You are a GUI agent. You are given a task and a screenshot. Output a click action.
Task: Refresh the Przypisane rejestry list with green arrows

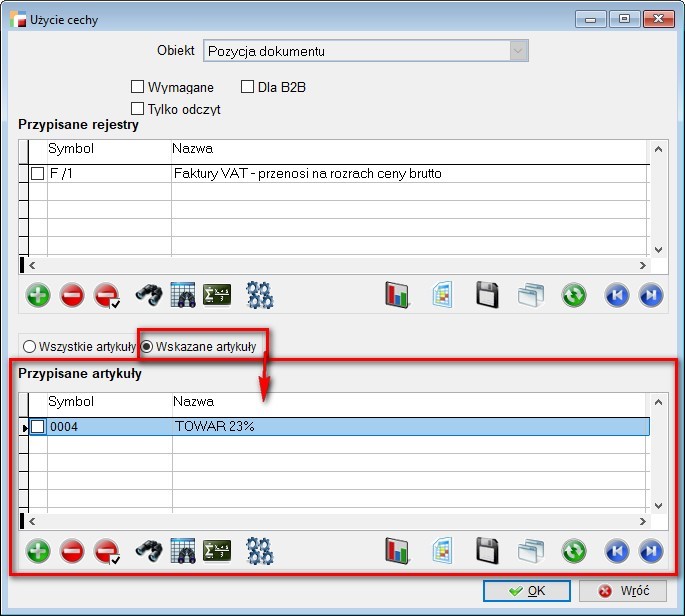(574, 295)
